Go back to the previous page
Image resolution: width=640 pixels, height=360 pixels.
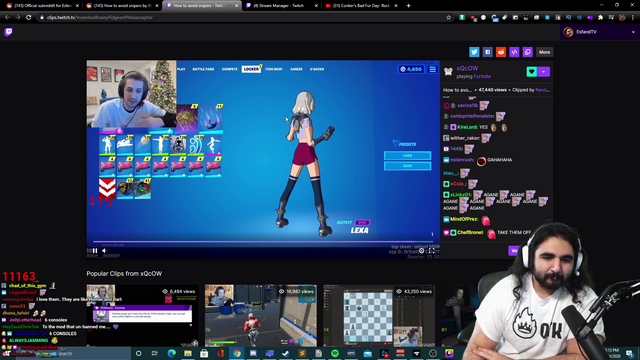pyautogui.click(x=7, y=18)
